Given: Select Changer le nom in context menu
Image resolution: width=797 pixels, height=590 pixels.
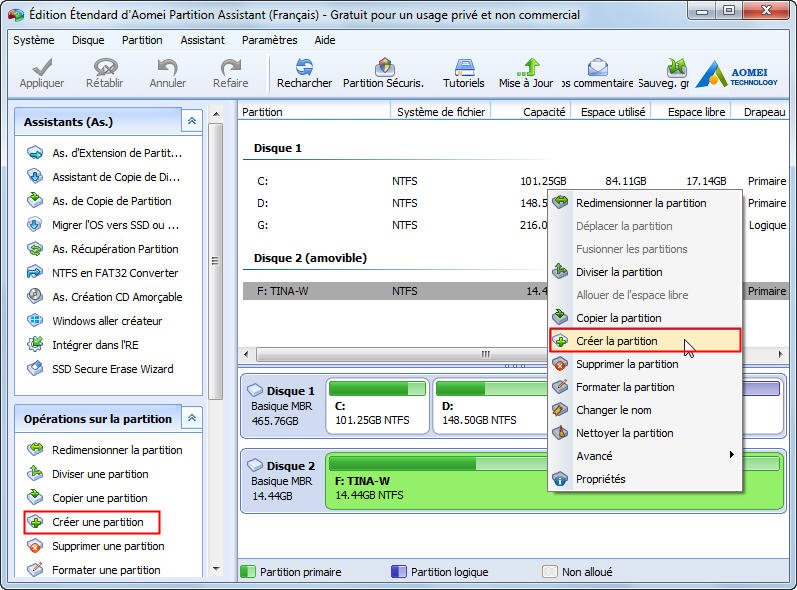Looking at the screenshot, I should pos(645,410).
